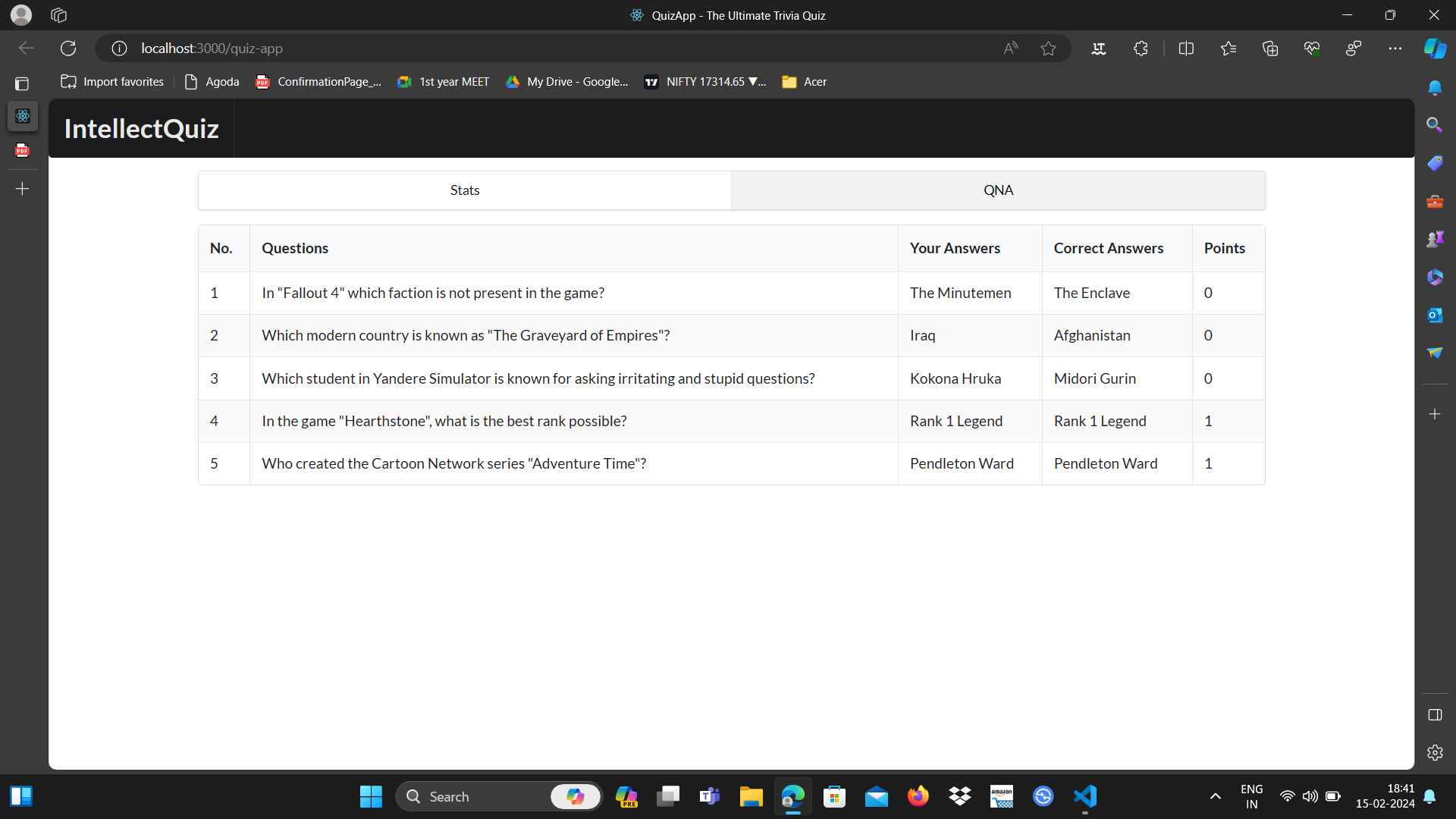Open the Games panel in the sidebar

(1435, 238)
